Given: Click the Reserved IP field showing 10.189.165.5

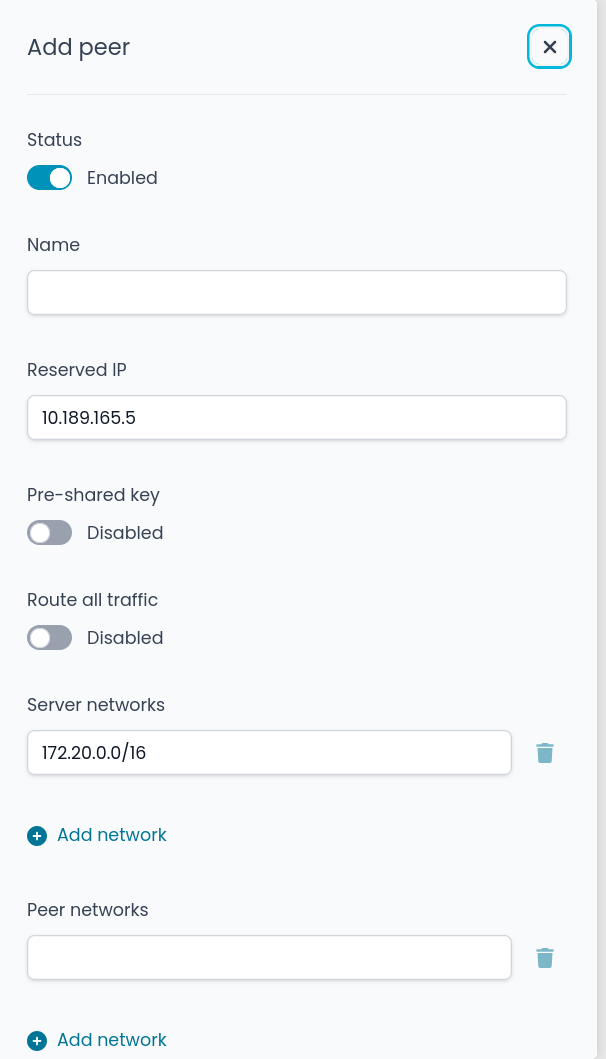Looking at the screenshot, I should click(296, 418).
